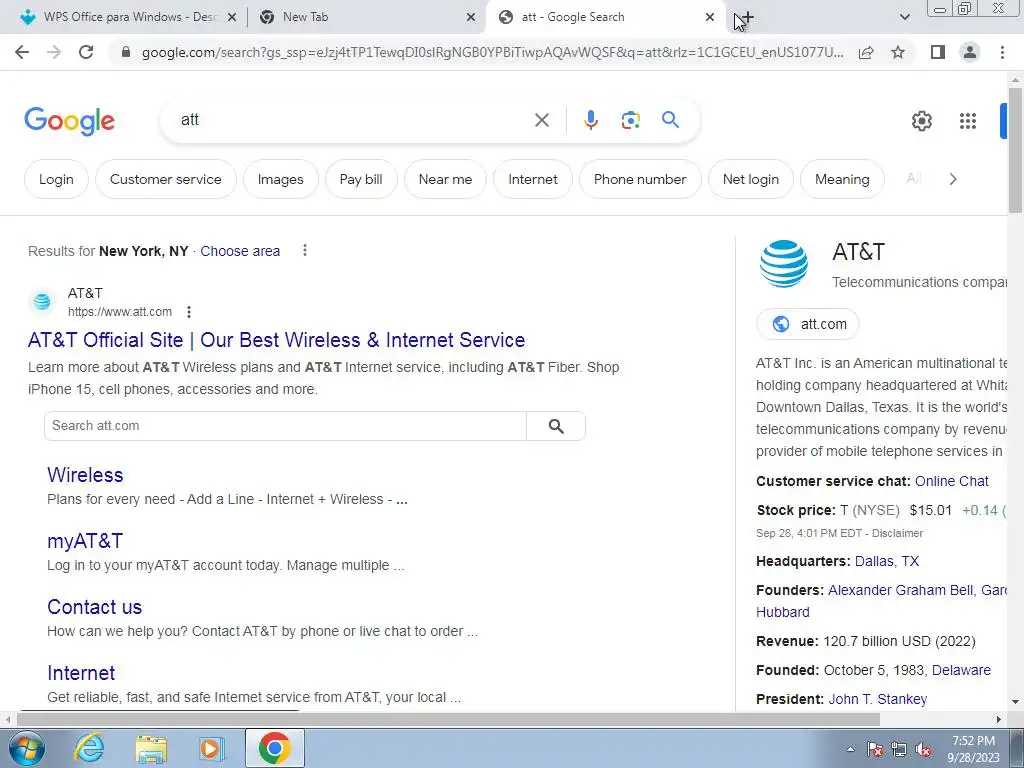Viewport: 1024px width, 768px height.
Task: Switch to the New Tab tab
Action: click(366, 17)
